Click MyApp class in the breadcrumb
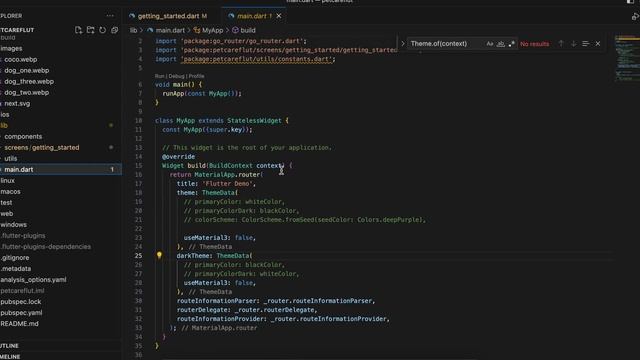The width and height of the screenshot is (640, 360). (213, 30)
